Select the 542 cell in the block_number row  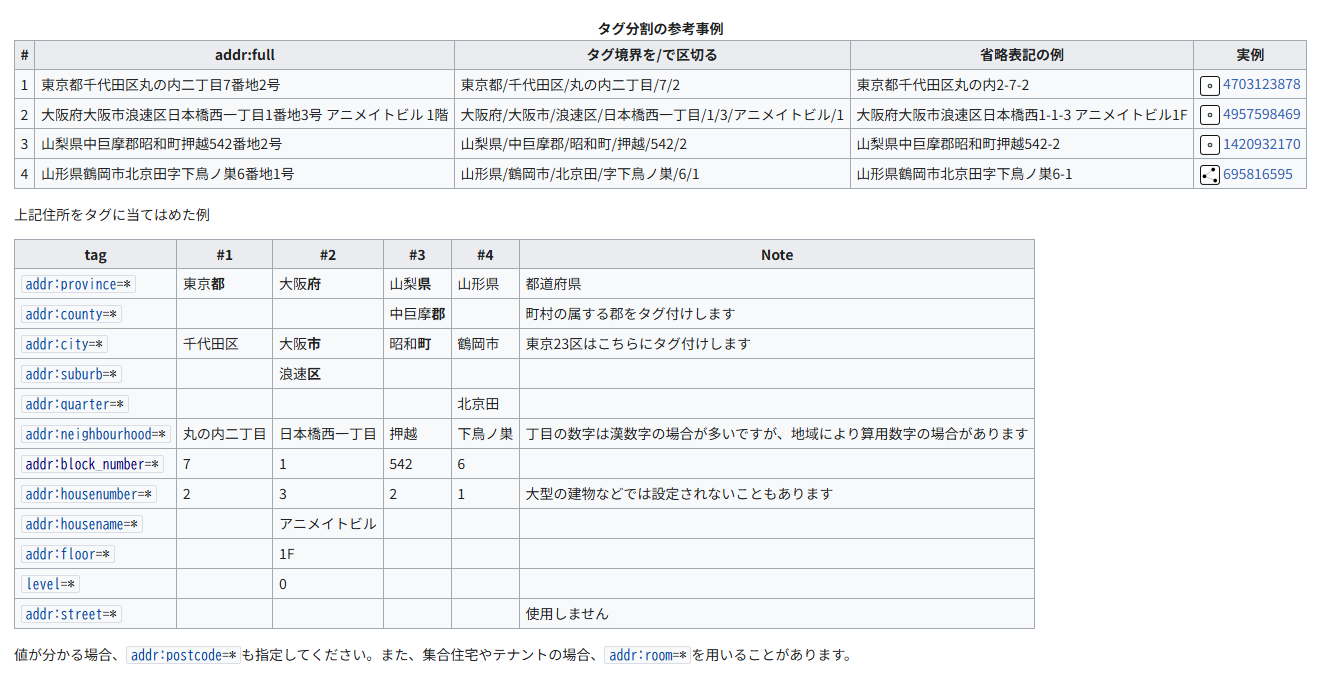417,464
